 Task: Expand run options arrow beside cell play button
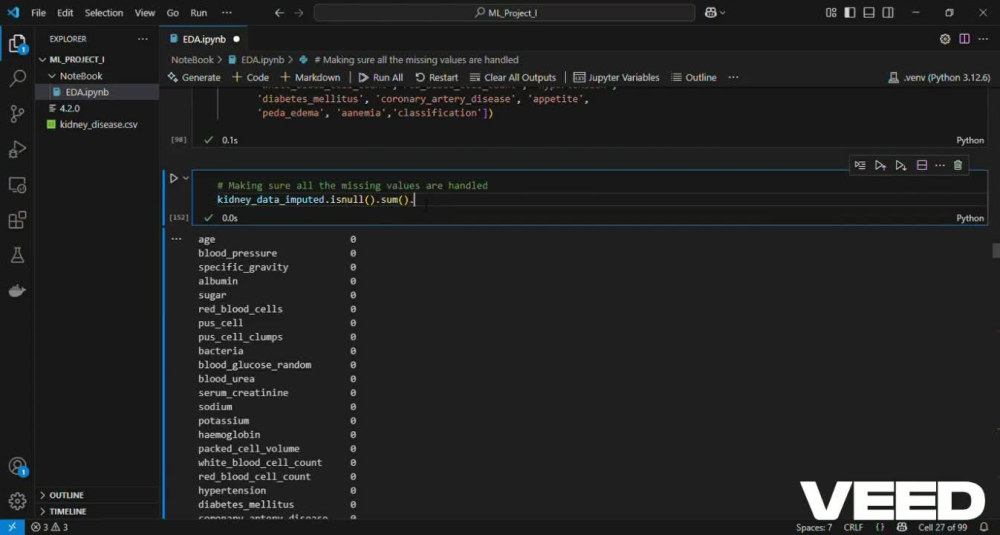[x=186, y=179]
